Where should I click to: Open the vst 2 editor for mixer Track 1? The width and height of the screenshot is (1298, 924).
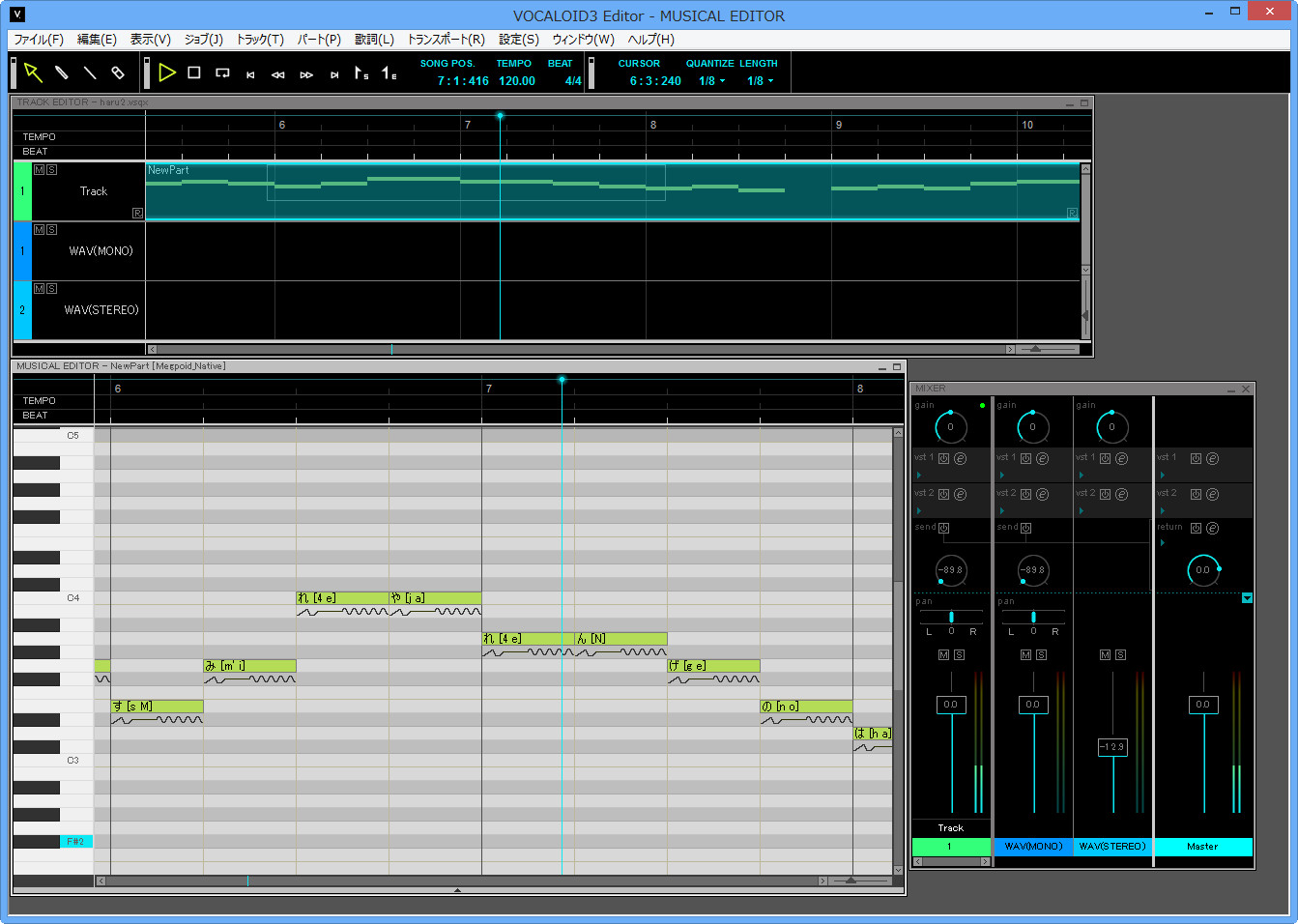(x=960, y=494)
